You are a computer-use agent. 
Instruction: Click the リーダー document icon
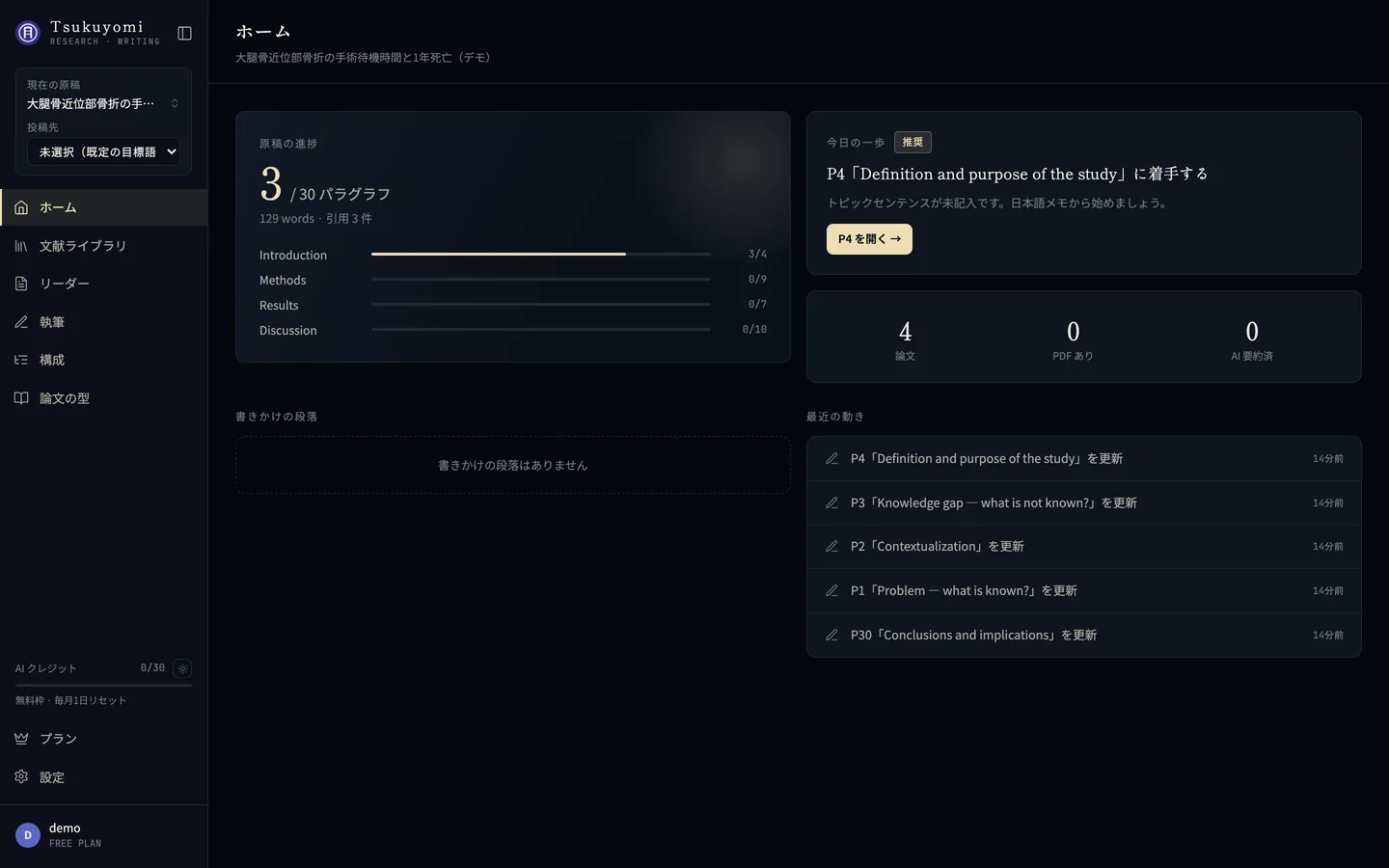pos(21,284)
